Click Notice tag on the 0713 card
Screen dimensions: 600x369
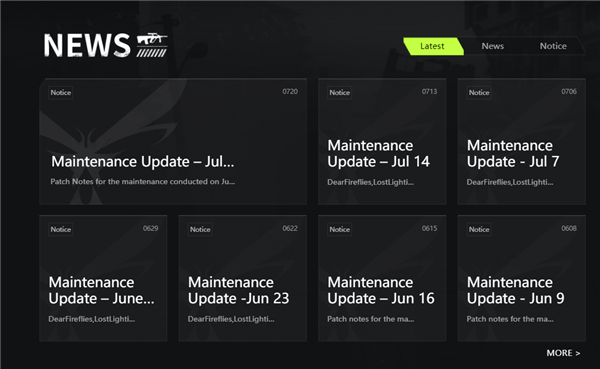pos(339,93)
